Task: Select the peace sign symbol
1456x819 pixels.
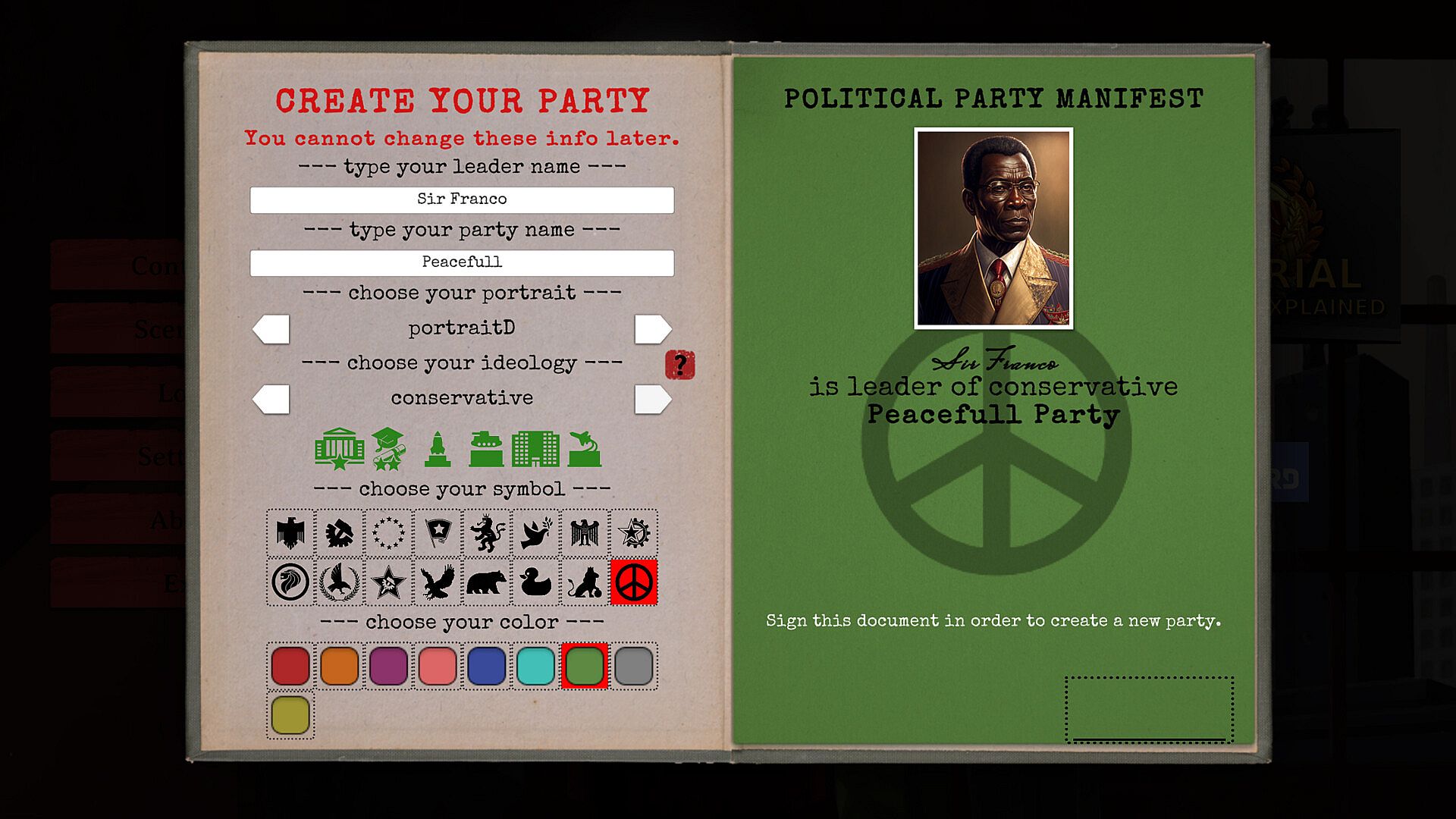Action: point(634,582)
